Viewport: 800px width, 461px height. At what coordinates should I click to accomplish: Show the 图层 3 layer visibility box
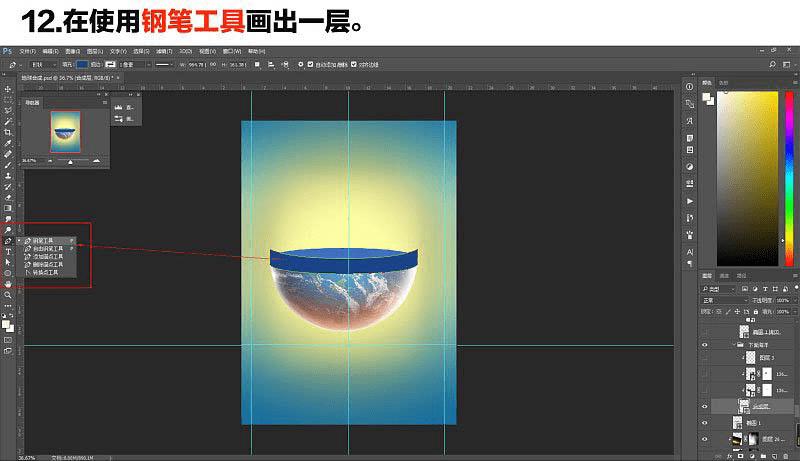coord(705,357)
